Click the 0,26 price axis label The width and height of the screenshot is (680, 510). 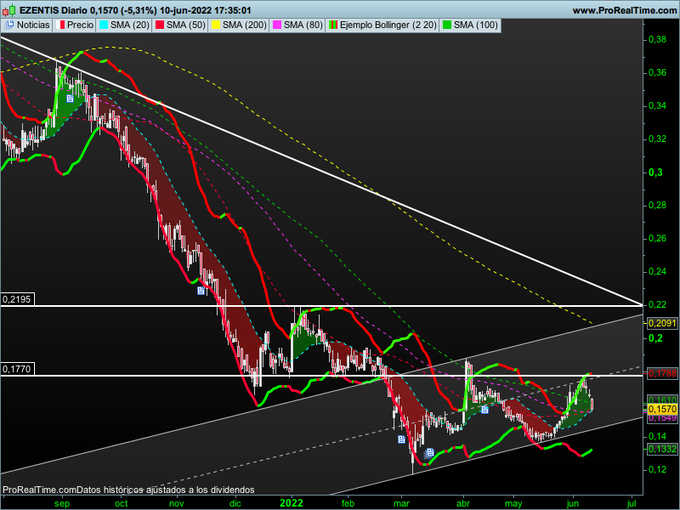point(657,239)
